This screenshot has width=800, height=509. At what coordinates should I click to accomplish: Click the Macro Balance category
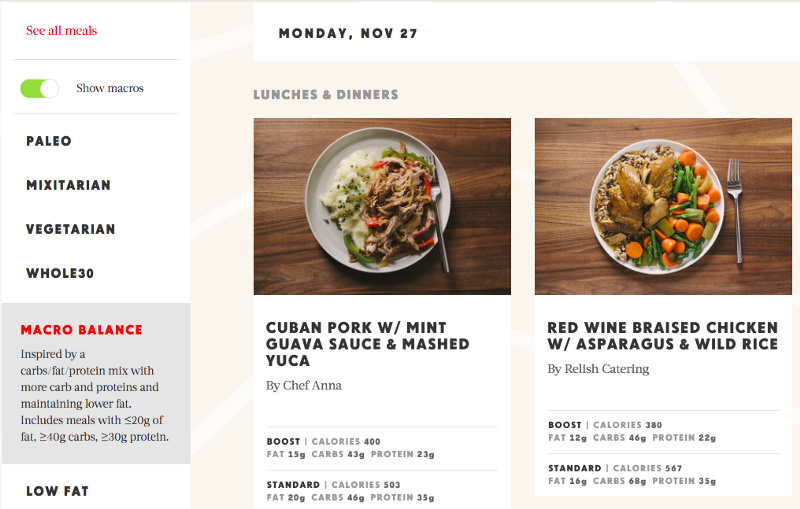click(82, 330)
